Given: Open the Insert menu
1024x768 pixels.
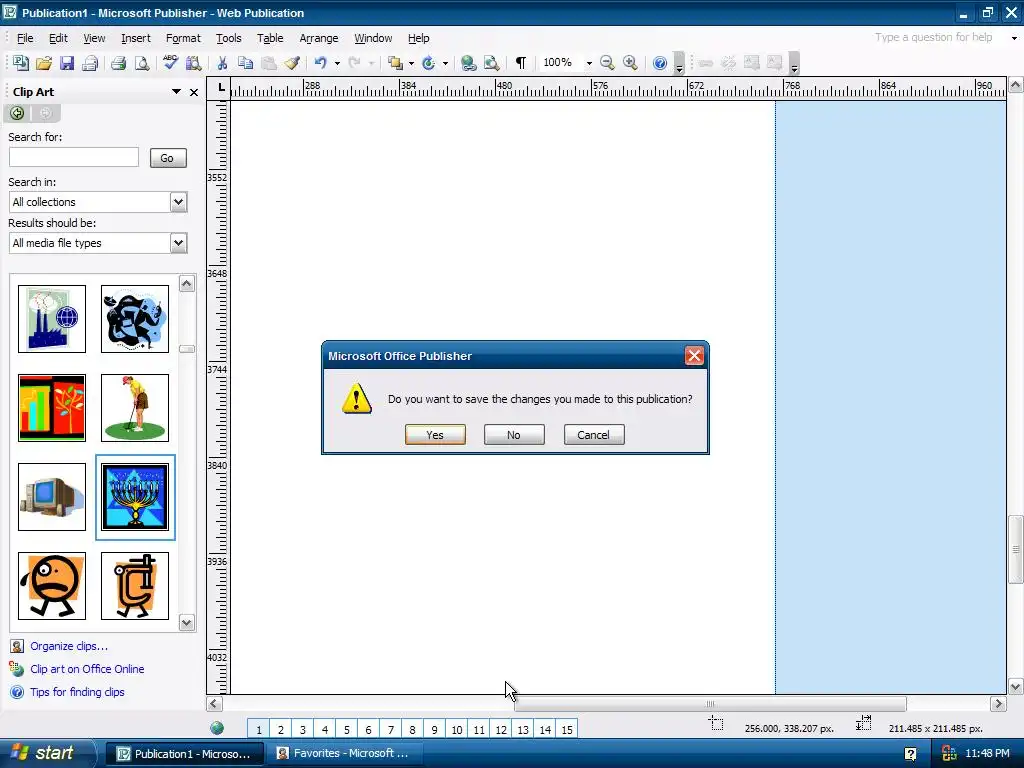Looking at the screenshot, I should pyautogui.click(x=136, y=38).
